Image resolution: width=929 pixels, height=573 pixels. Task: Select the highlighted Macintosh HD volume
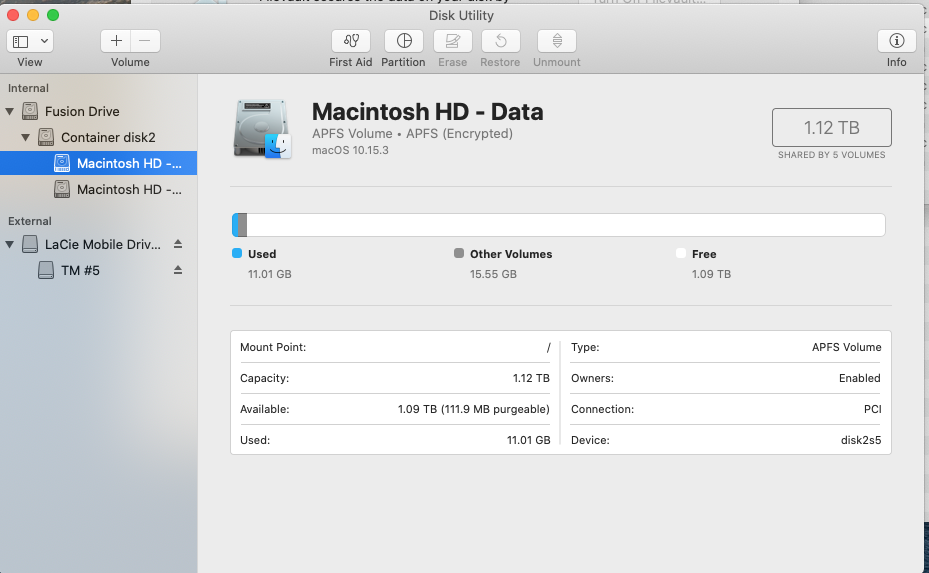(98, 163)
